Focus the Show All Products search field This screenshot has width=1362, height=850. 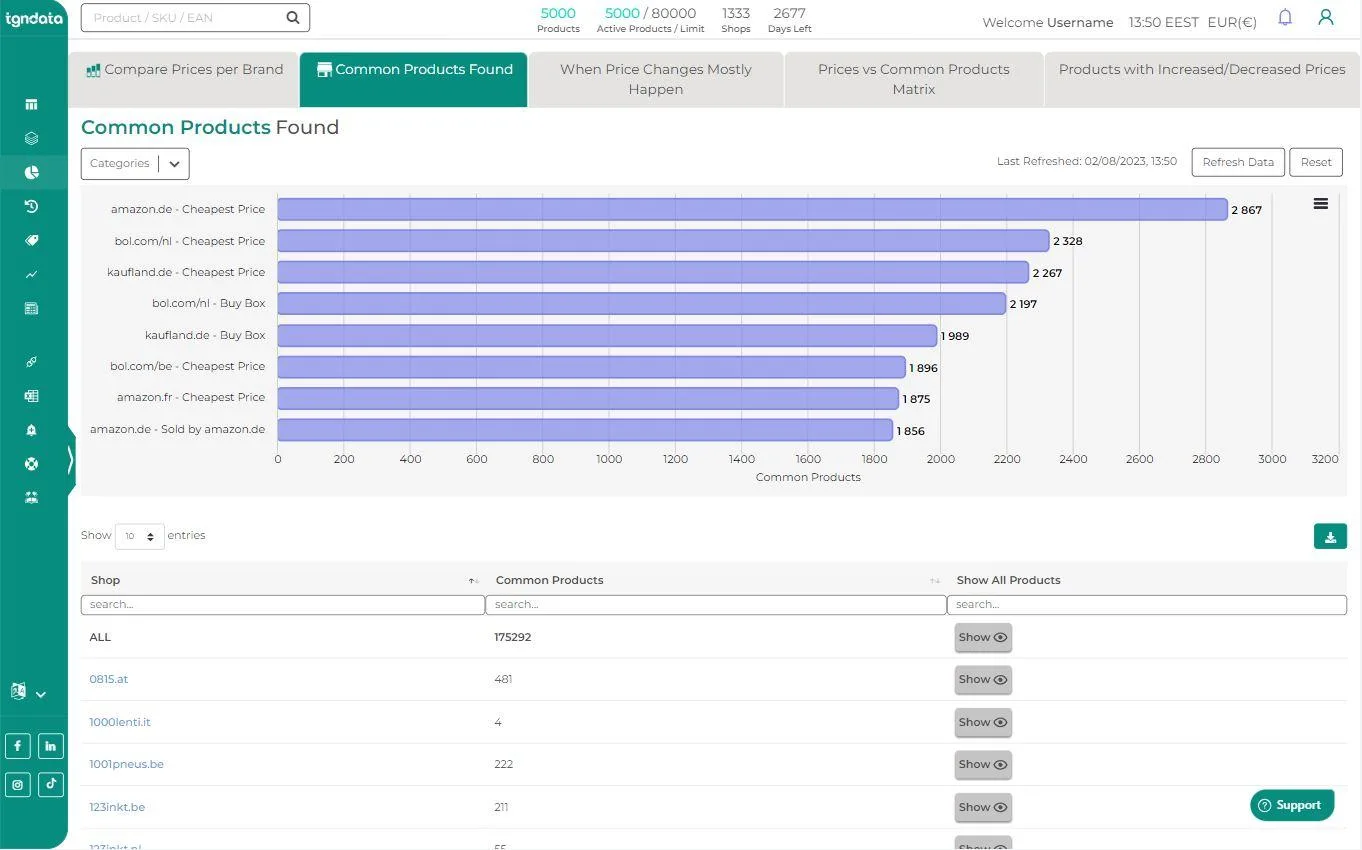(x=1147, y=605)
